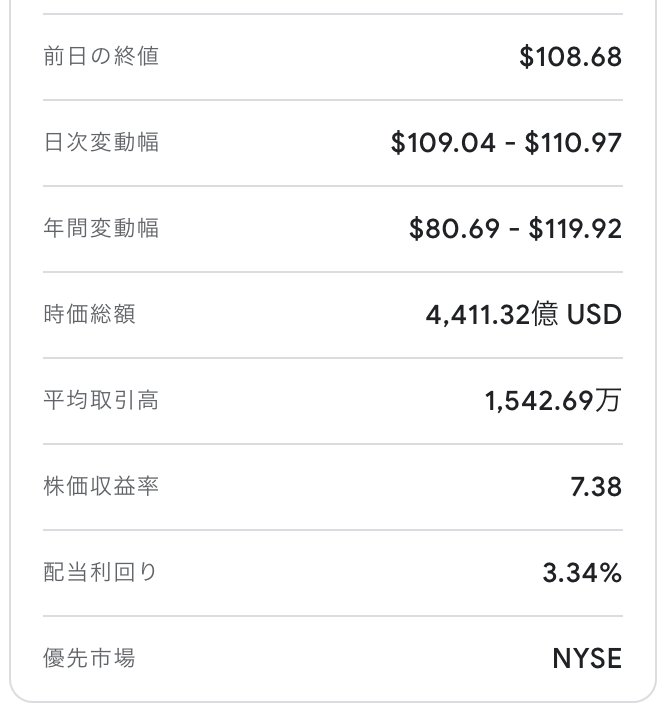Click the $80.69 yearly low figure

click(454, 228)
